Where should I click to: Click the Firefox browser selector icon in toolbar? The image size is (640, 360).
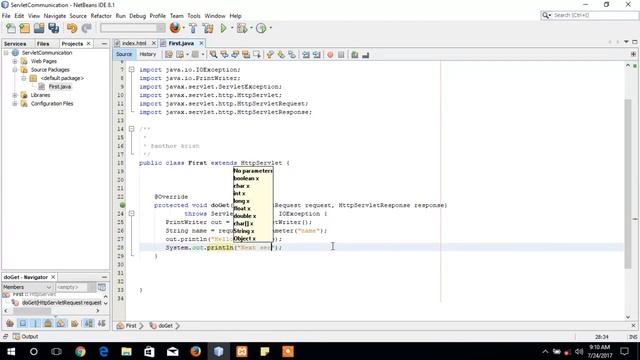175,28
